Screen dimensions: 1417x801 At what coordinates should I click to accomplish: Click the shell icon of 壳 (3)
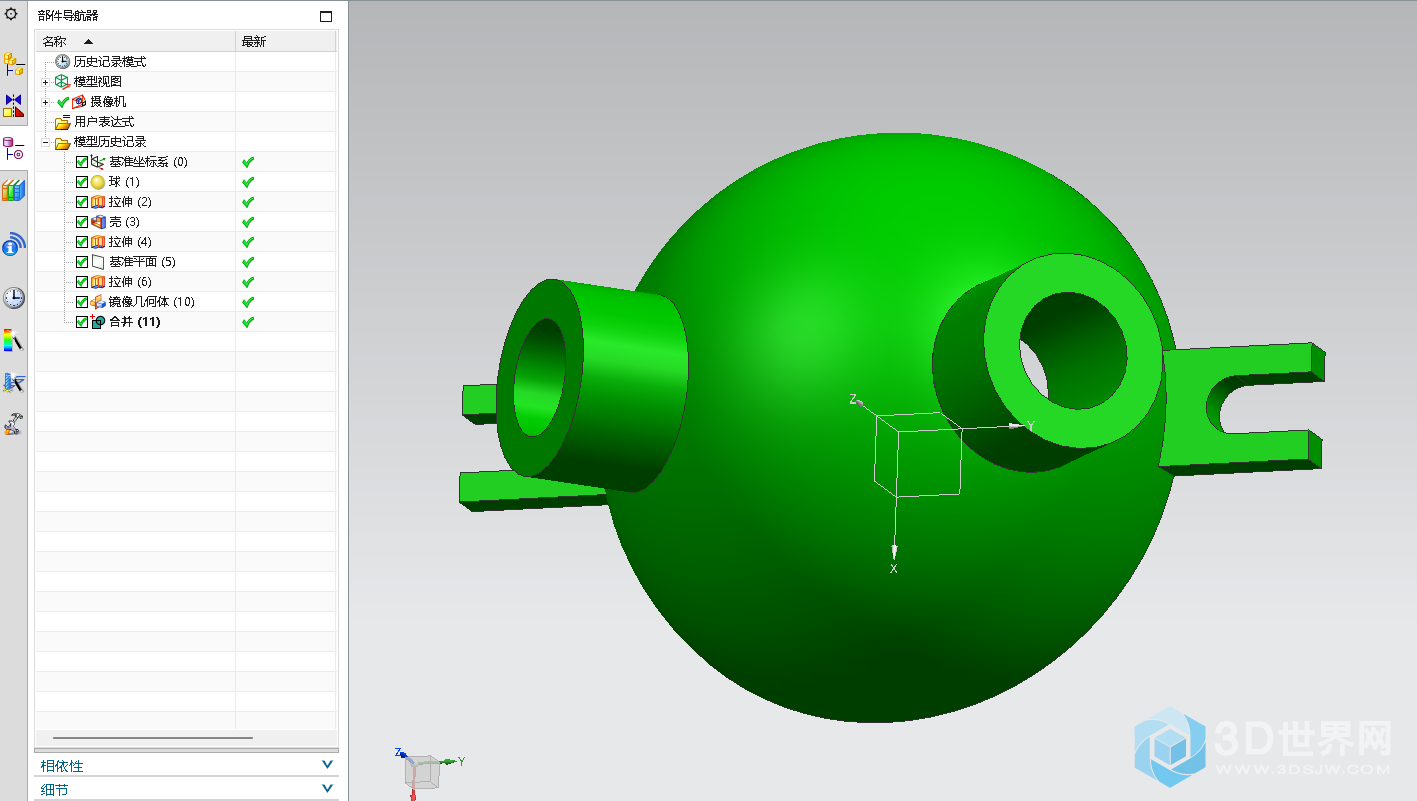[98, 222]
